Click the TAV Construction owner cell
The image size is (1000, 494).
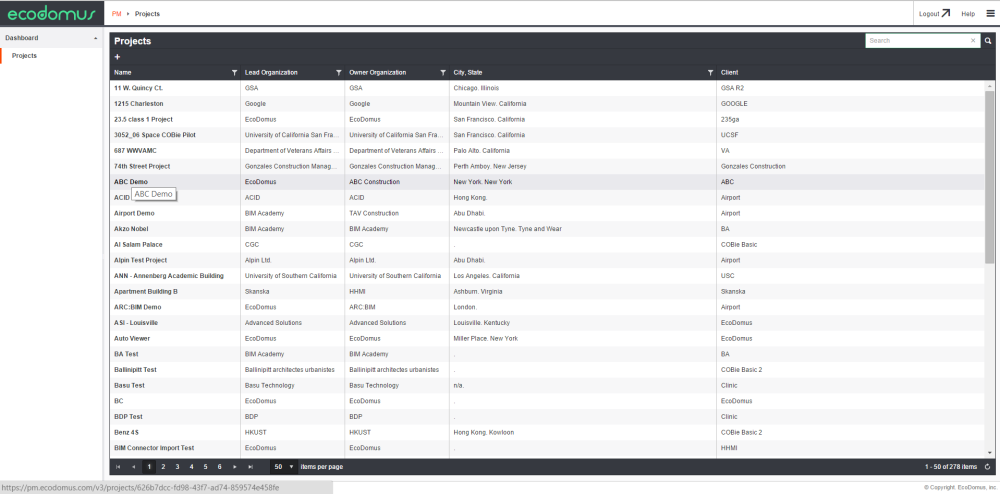click(374, 213)
